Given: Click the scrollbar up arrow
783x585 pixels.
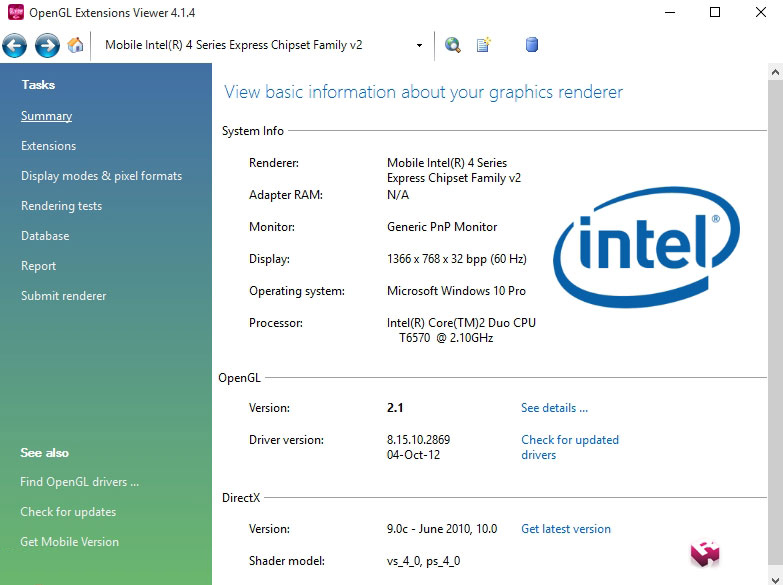Looking at the screenshot, I should click(775, 72).
